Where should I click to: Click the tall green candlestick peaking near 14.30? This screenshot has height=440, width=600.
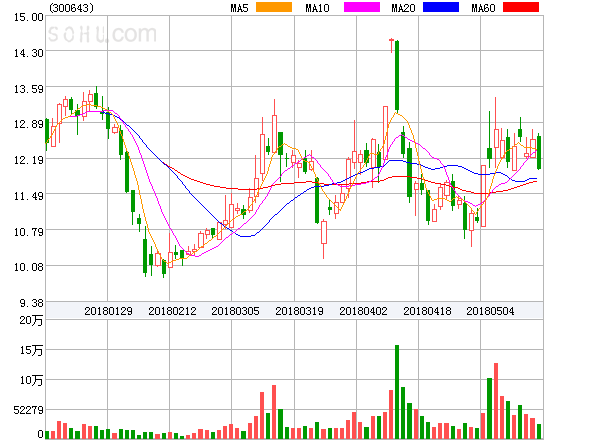(397, 75)
